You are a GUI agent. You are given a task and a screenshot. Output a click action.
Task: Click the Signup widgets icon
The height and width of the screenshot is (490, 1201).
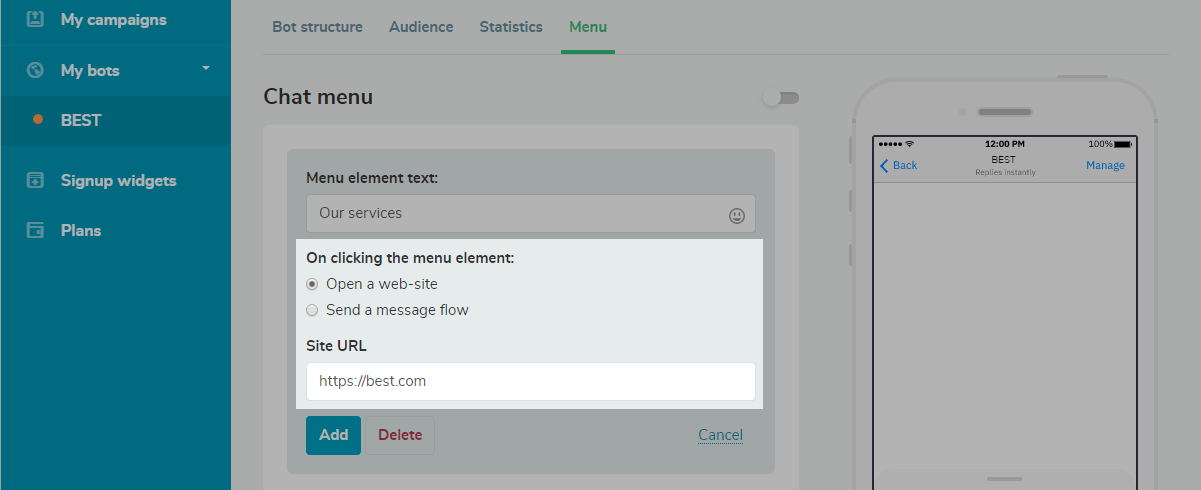35,181
